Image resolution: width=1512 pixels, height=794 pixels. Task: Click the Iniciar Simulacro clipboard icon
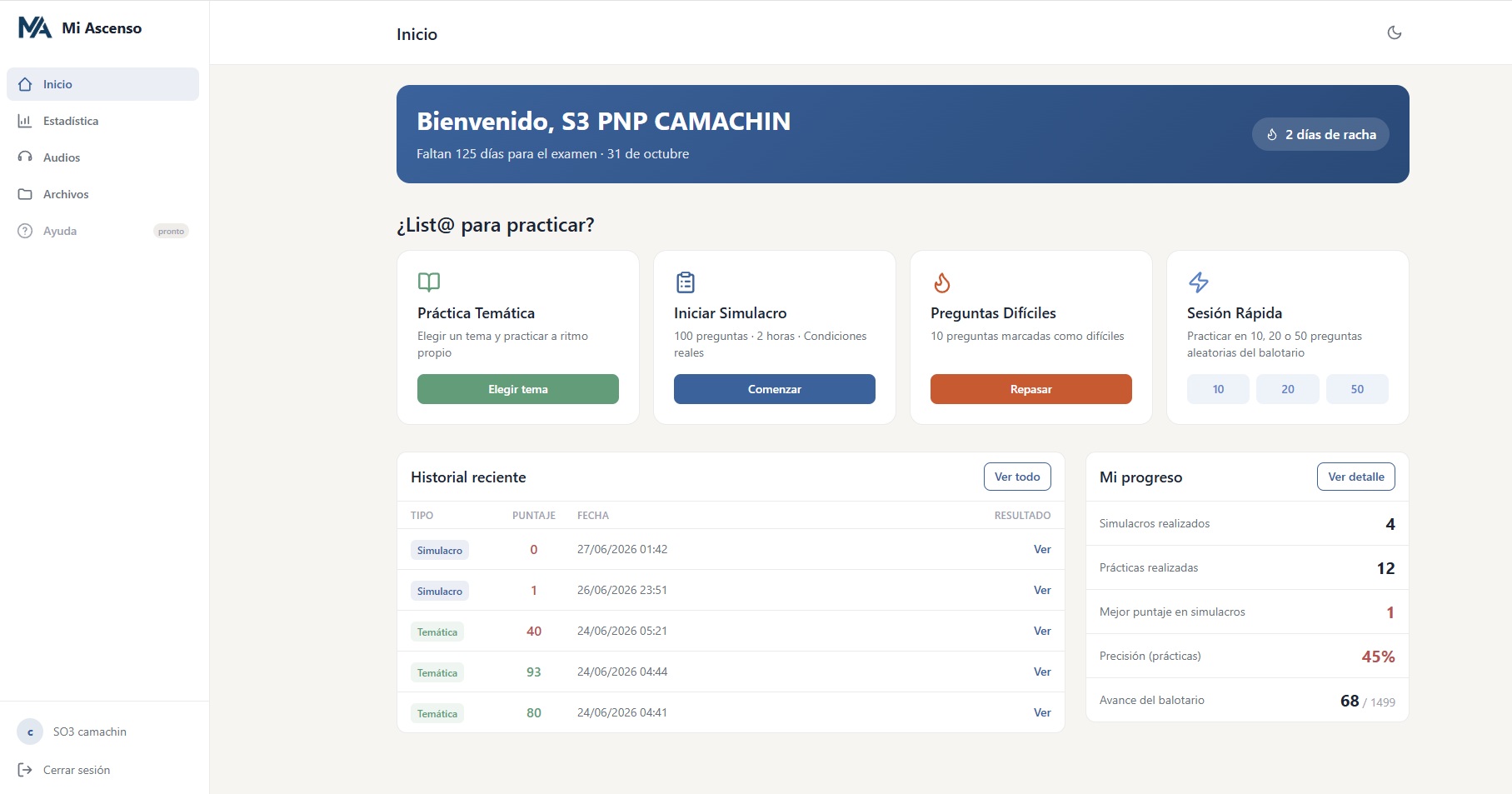686,282
